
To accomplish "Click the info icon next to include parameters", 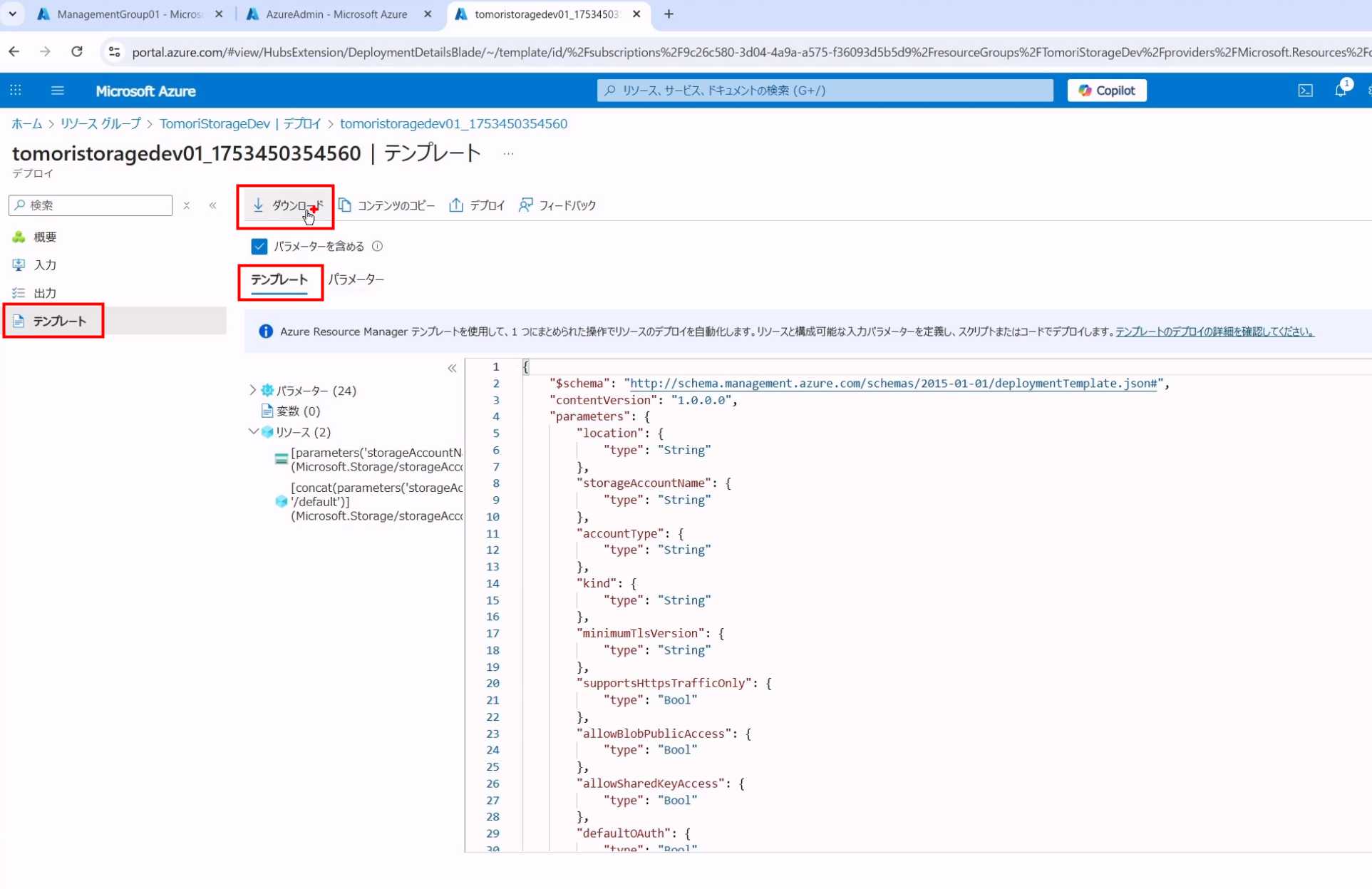I will coord(378,246).
